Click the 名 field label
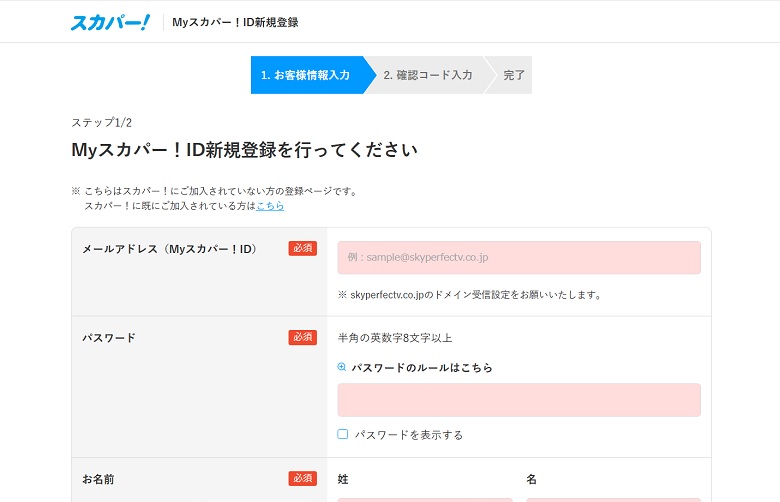 click(x=531, y=479)
